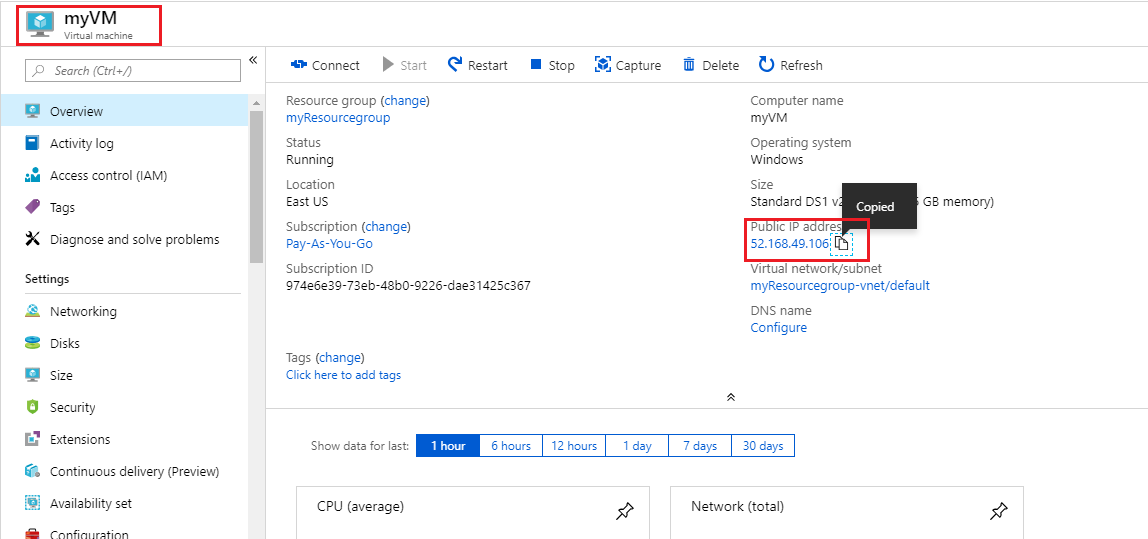Click Configure under DNS name
1148x539 pixels.
point(778,327)
